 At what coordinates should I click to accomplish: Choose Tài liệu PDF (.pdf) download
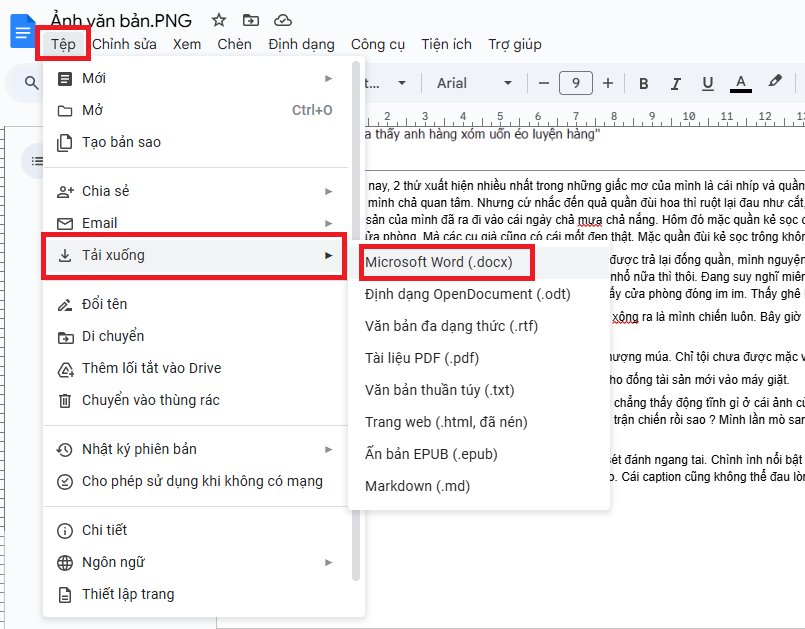[x=421, y=358]
